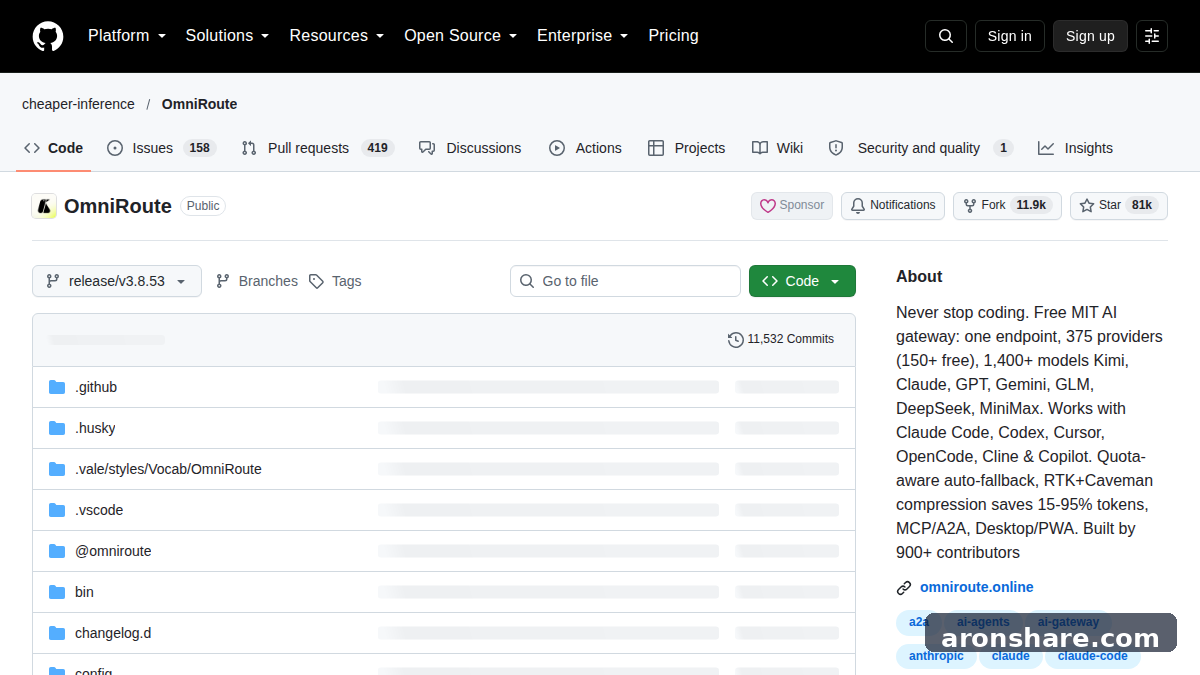View the 11,532 Commits history
This screenshot has height=675, width=1200.
point(781,339)
